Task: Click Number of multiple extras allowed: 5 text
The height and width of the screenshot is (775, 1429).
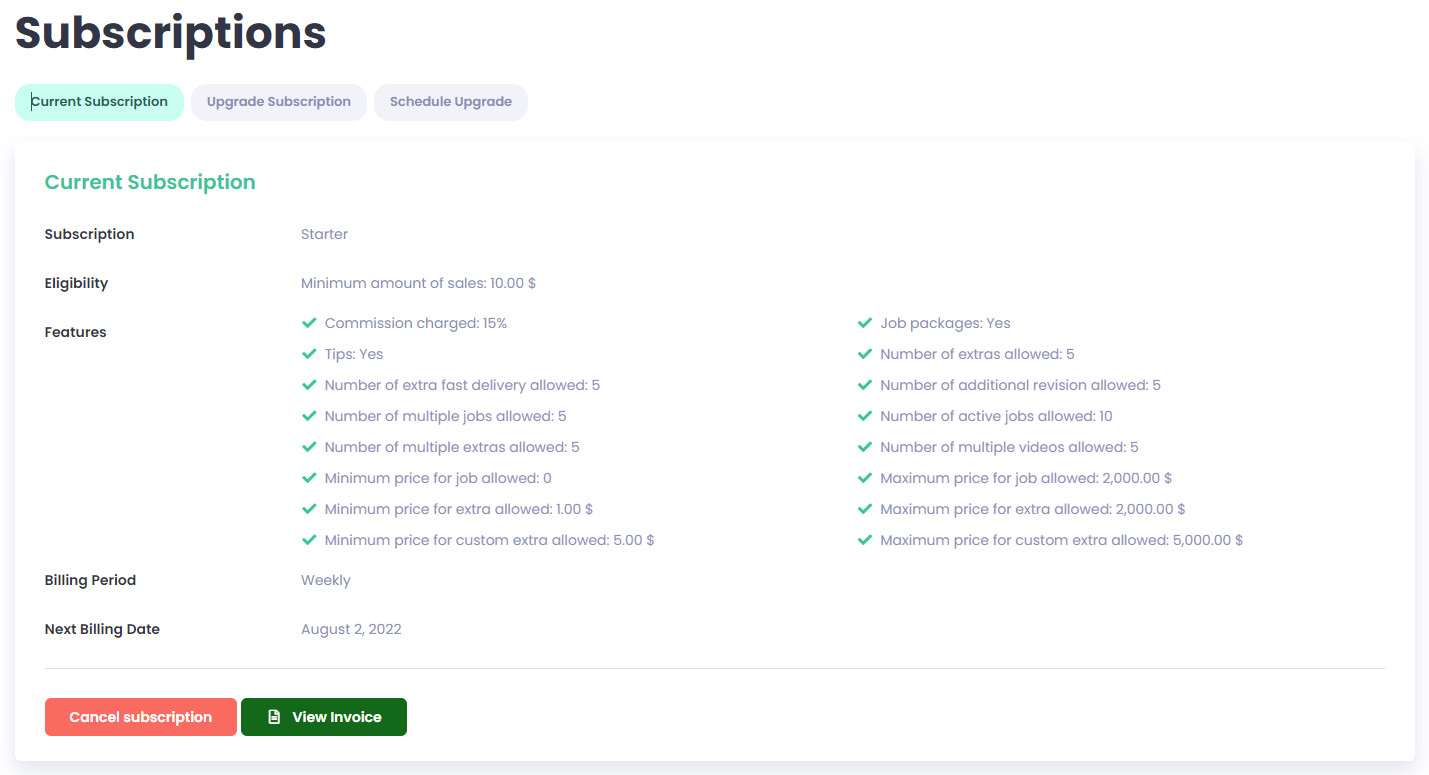Action: click(452, 447)
